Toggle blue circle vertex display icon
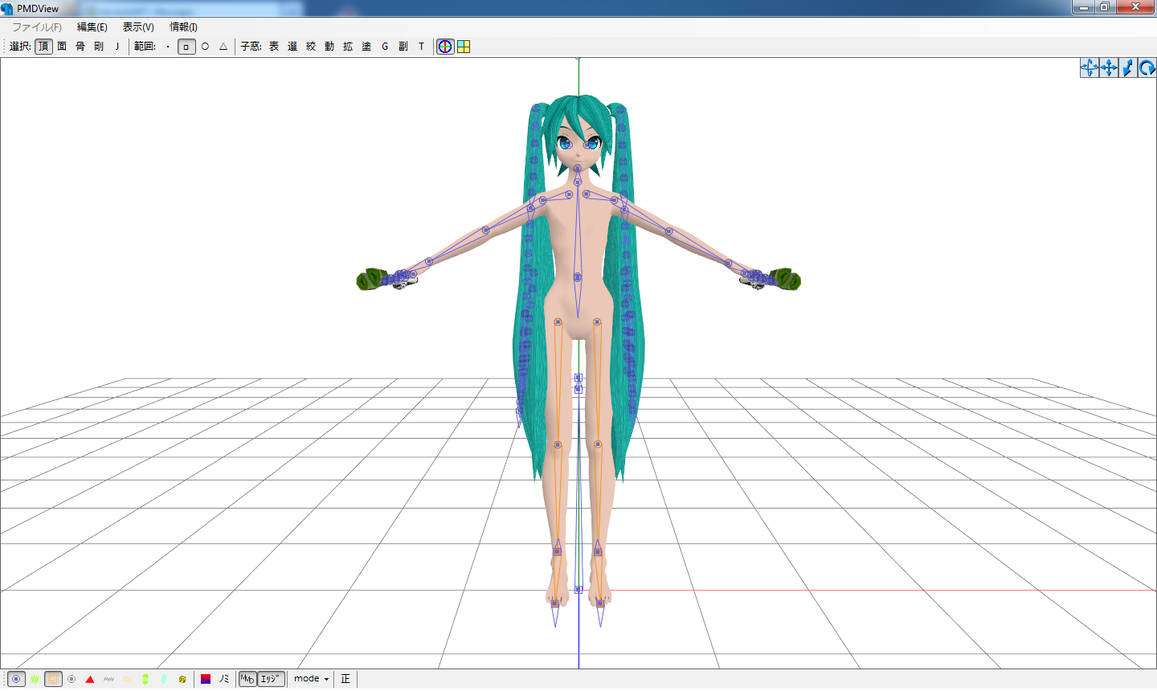1157x691 pixels. pos(16,679)
